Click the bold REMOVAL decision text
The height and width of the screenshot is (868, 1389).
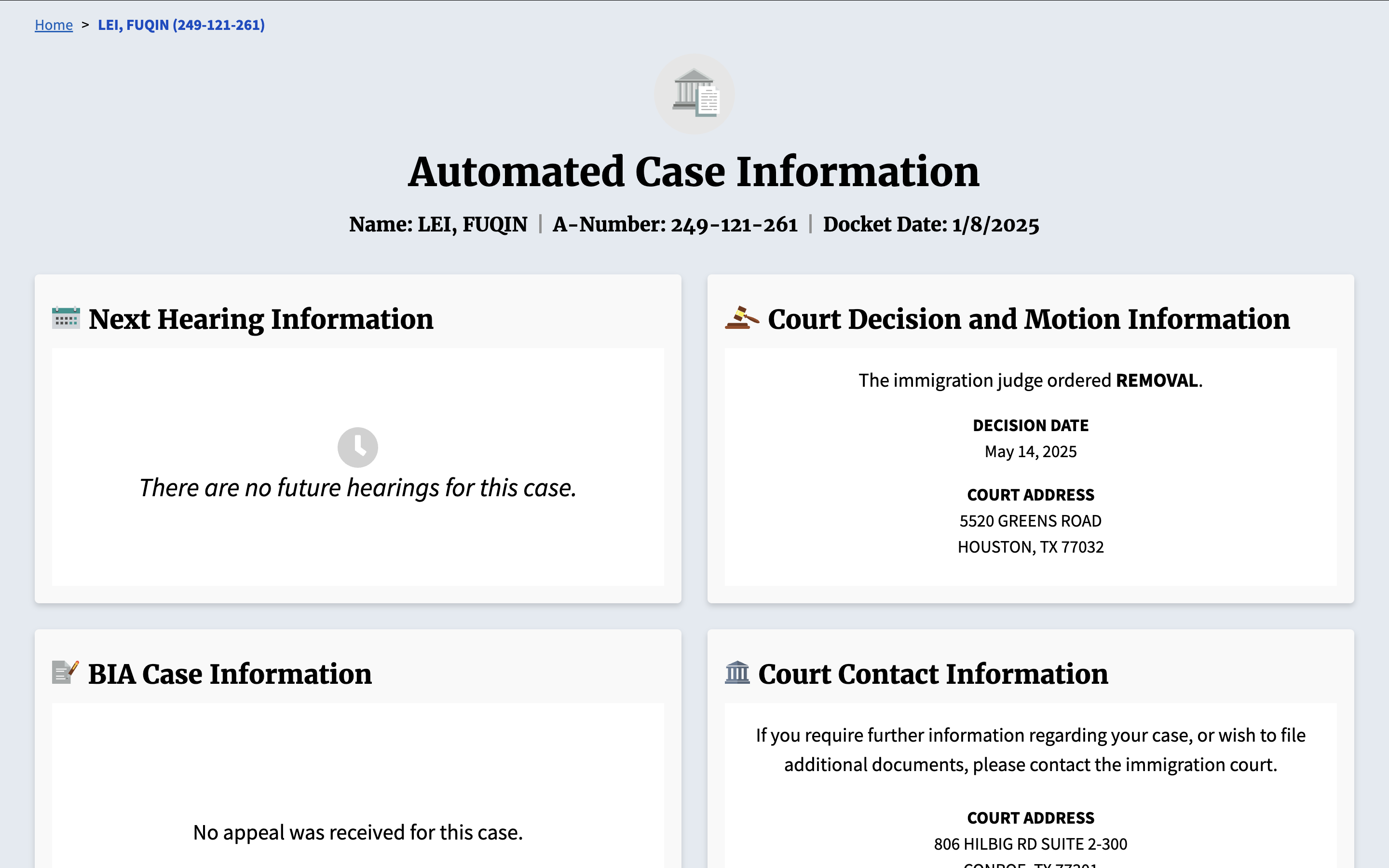tap(1157, 380)
